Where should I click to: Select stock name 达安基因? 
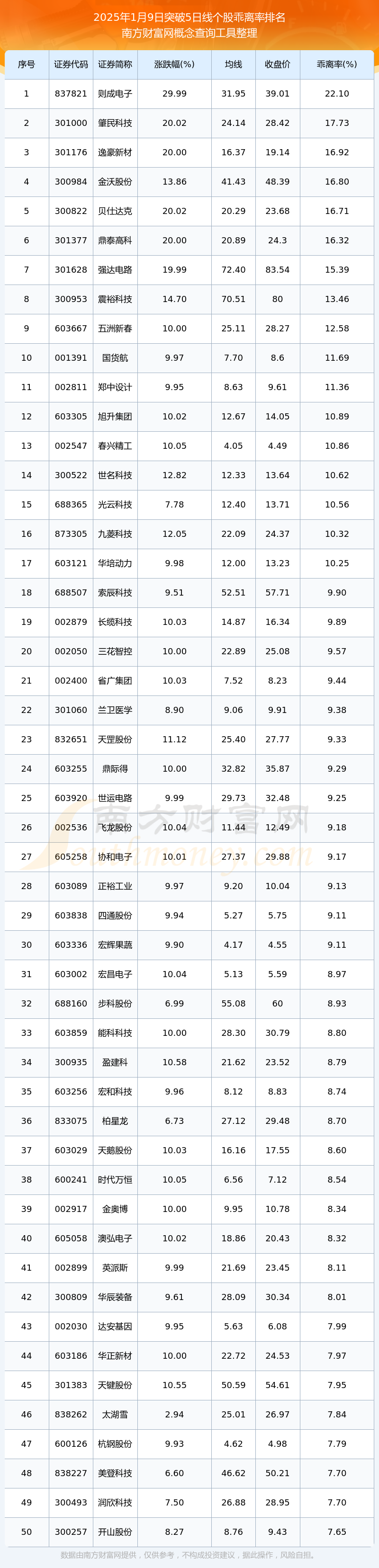115,1326
